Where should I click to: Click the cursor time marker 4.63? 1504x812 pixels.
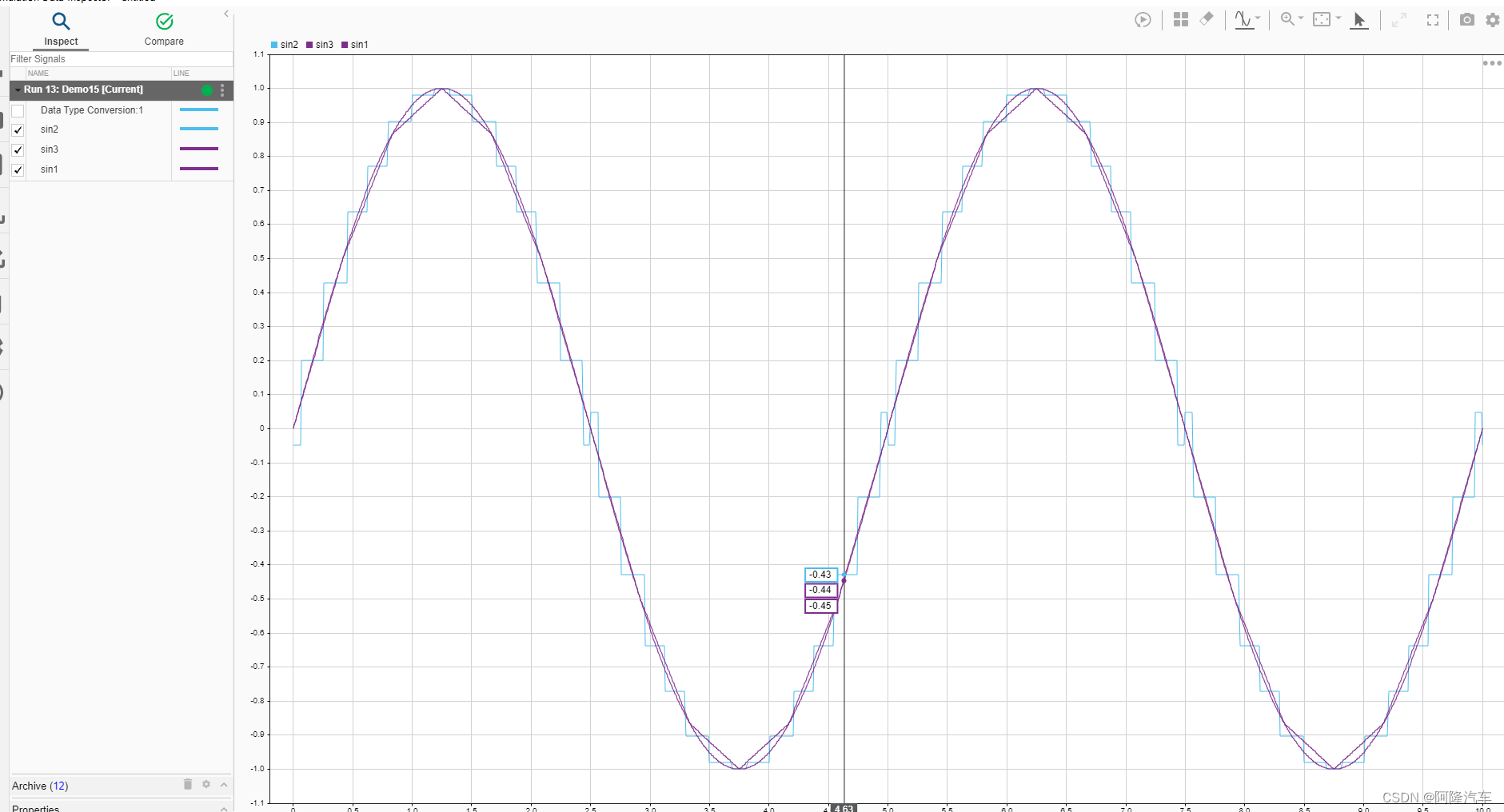tap(844, 808)
